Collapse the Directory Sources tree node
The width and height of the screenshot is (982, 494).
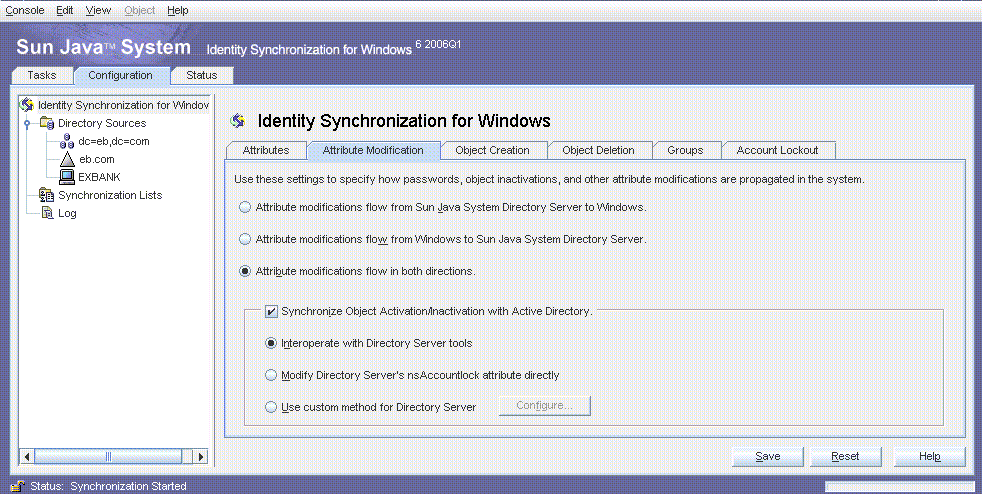click(26, 123)
